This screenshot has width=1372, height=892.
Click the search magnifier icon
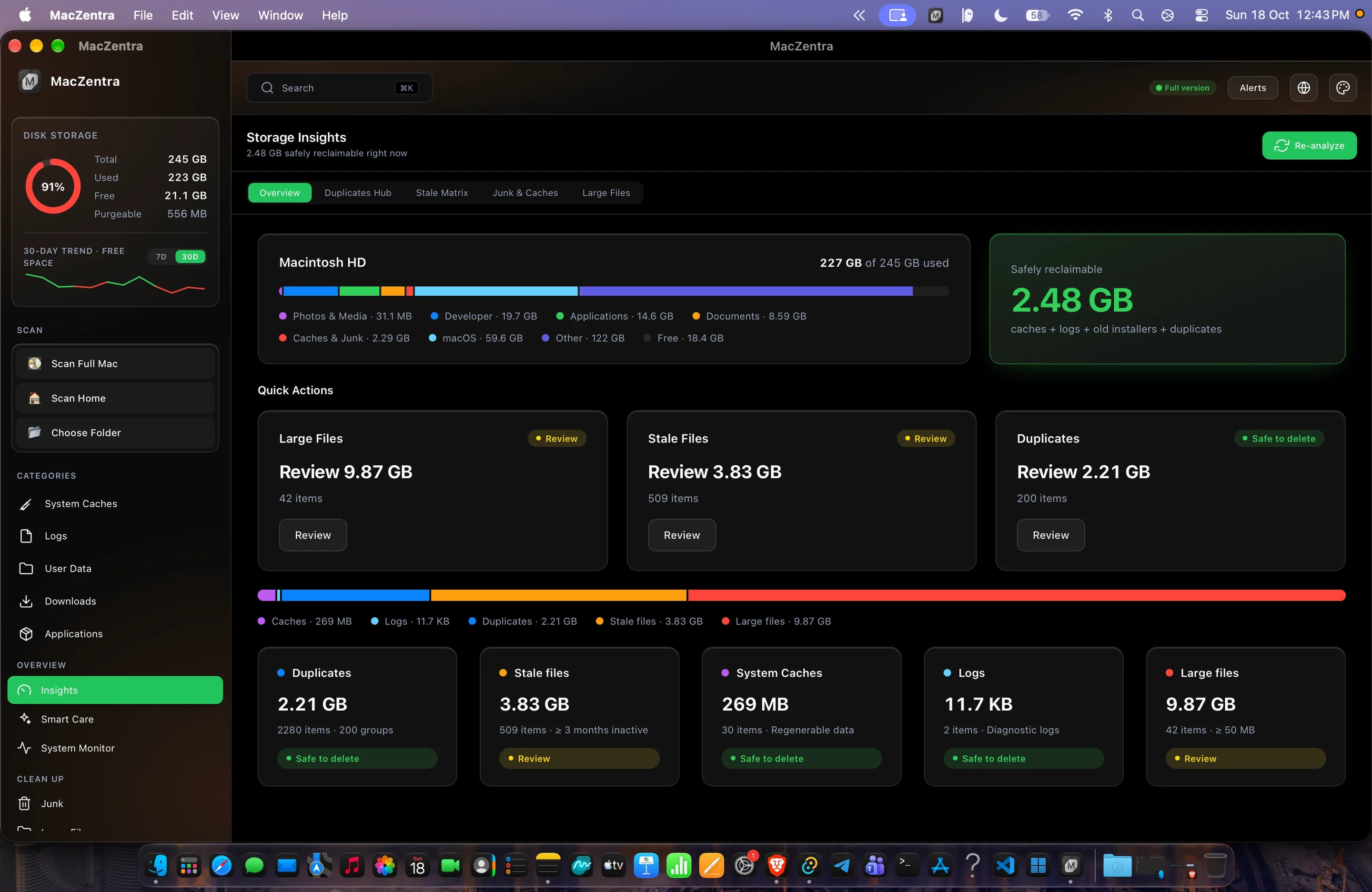[267, 88]
